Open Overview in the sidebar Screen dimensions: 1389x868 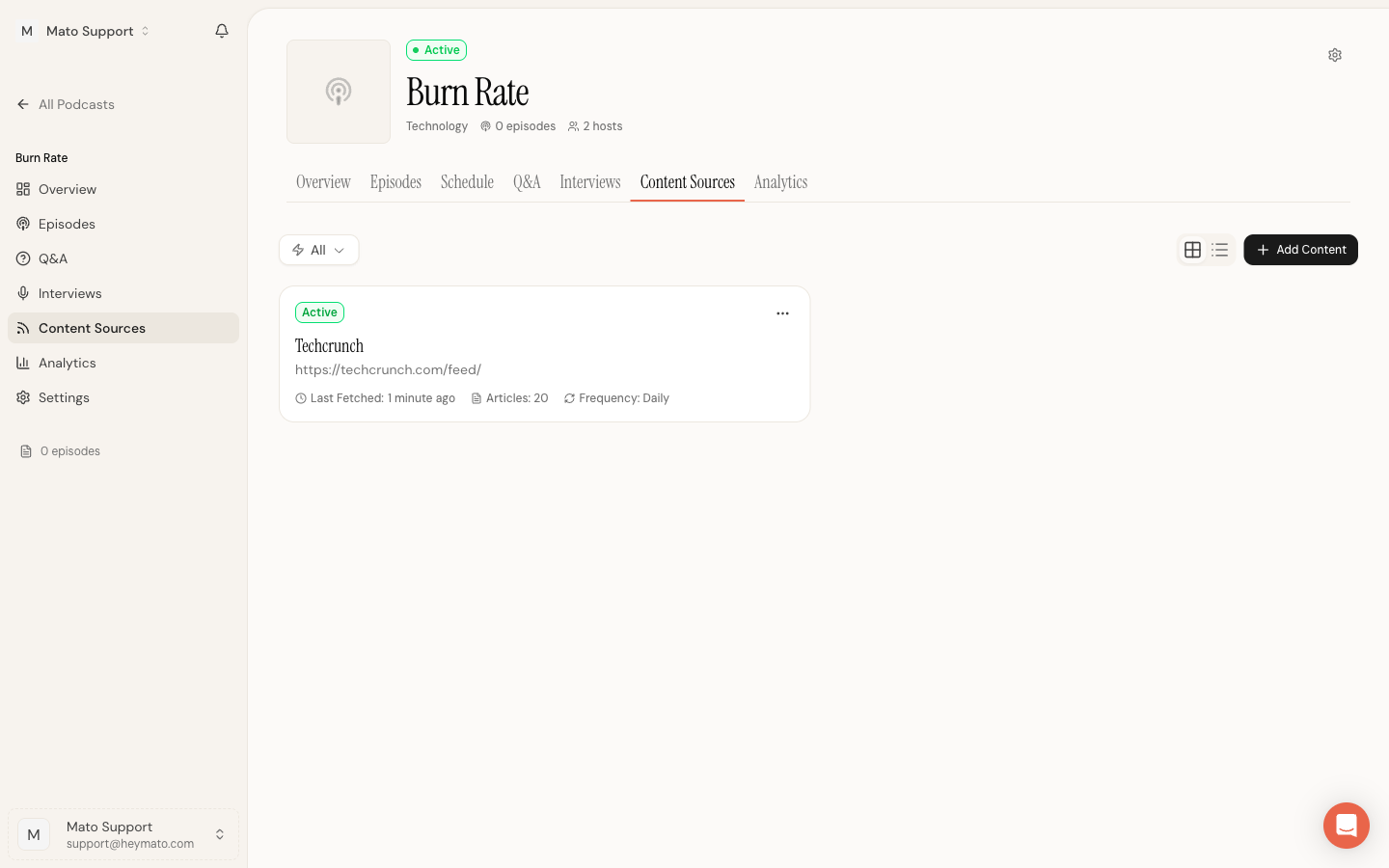(123, 189)
